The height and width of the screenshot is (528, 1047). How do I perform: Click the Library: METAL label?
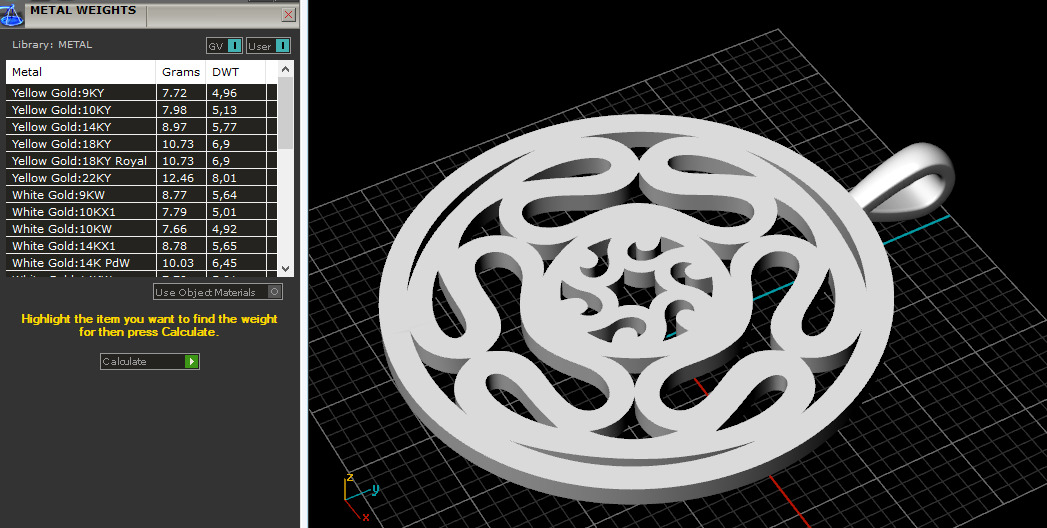pos(52,45)
